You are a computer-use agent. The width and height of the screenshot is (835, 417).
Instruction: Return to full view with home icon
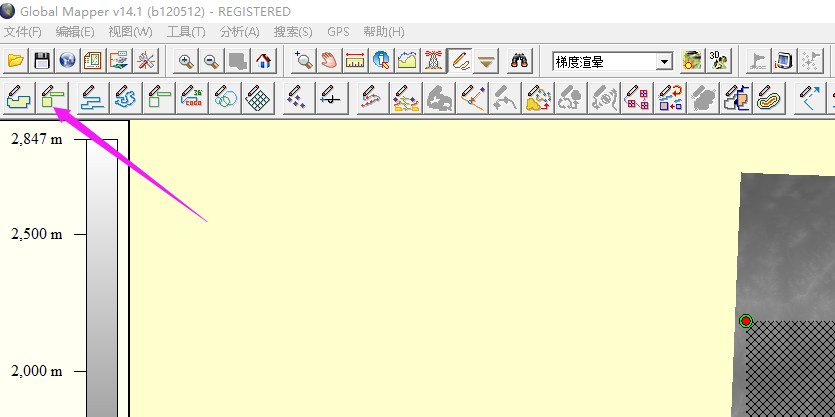(x=264, y=61)
